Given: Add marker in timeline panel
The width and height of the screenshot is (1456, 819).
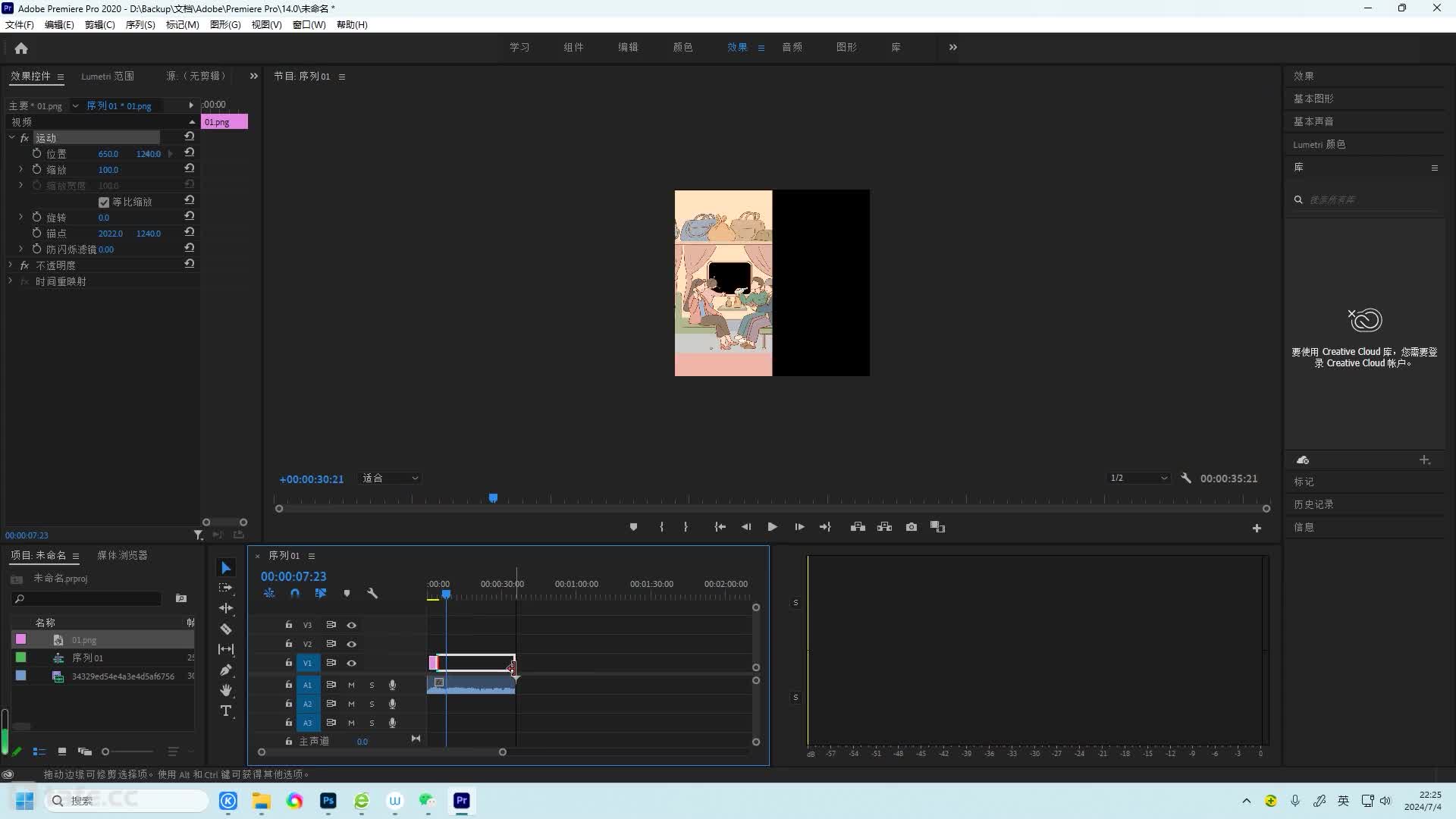Looking at the screenshot, I should [x=347, y=594].
